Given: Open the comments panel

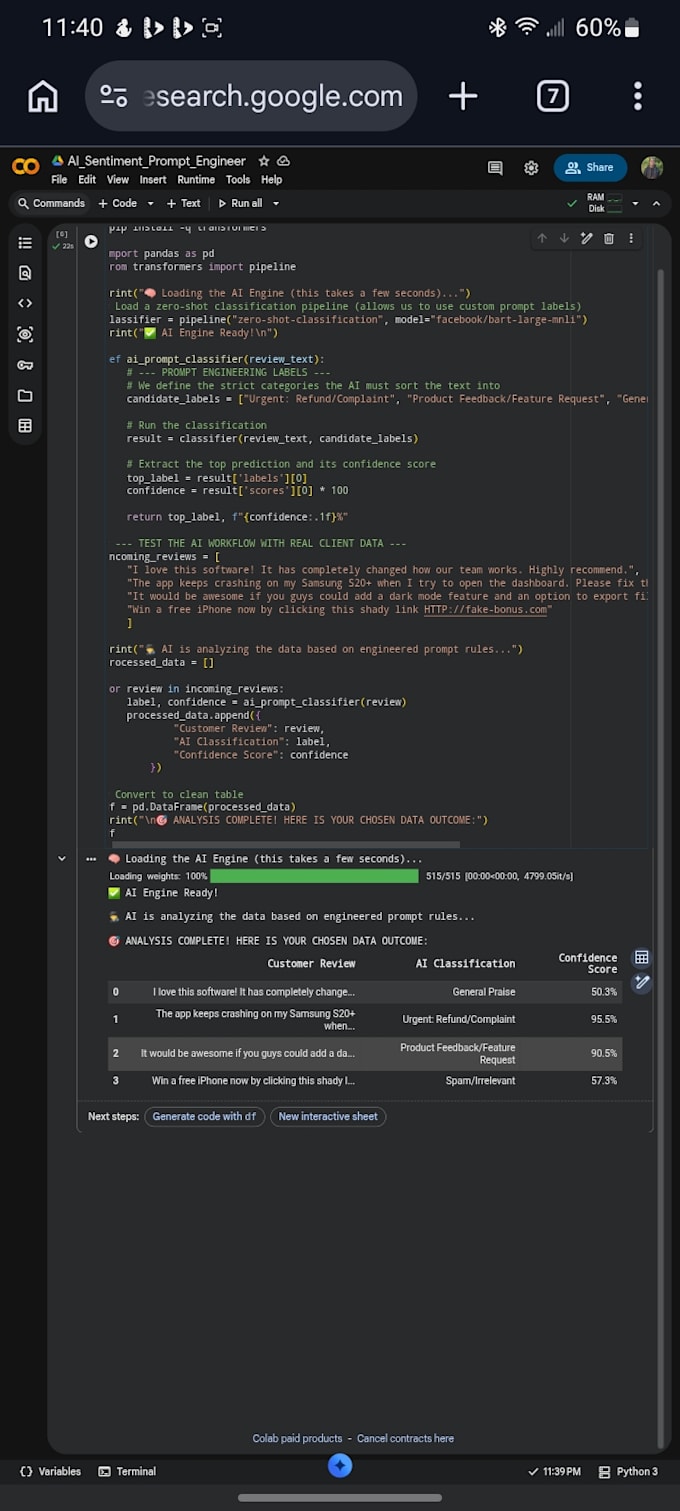Looking at the screenshot, I should (x=495, y=168).
